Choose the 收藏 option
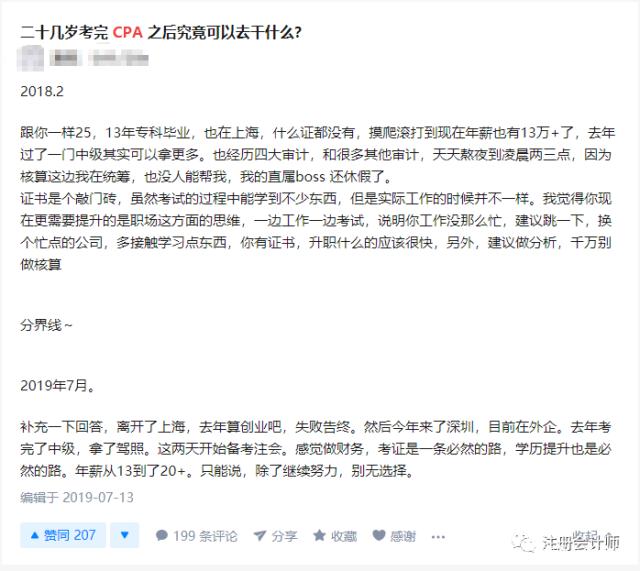This screenshot has width=640, height=571. coord(344,535)
